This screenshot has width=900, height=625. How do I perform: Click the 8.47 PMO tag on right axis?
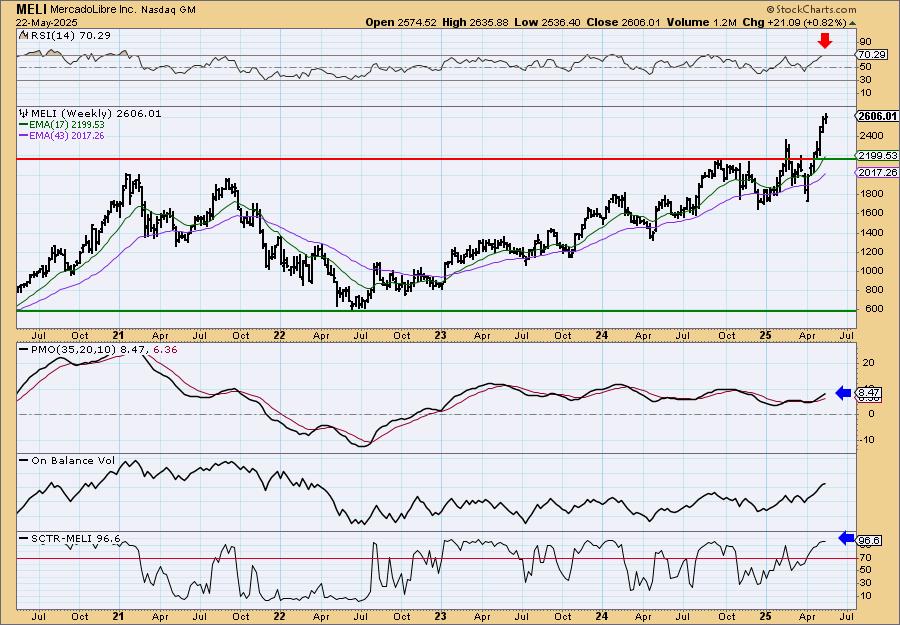(868, 393)
